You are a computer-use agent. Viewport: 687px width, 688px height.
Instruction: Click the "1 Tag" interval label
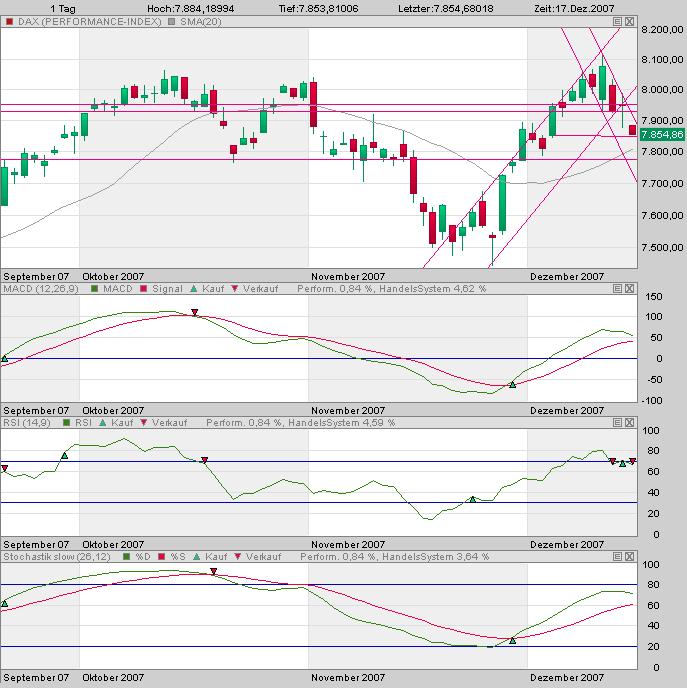tap(63, 8)
